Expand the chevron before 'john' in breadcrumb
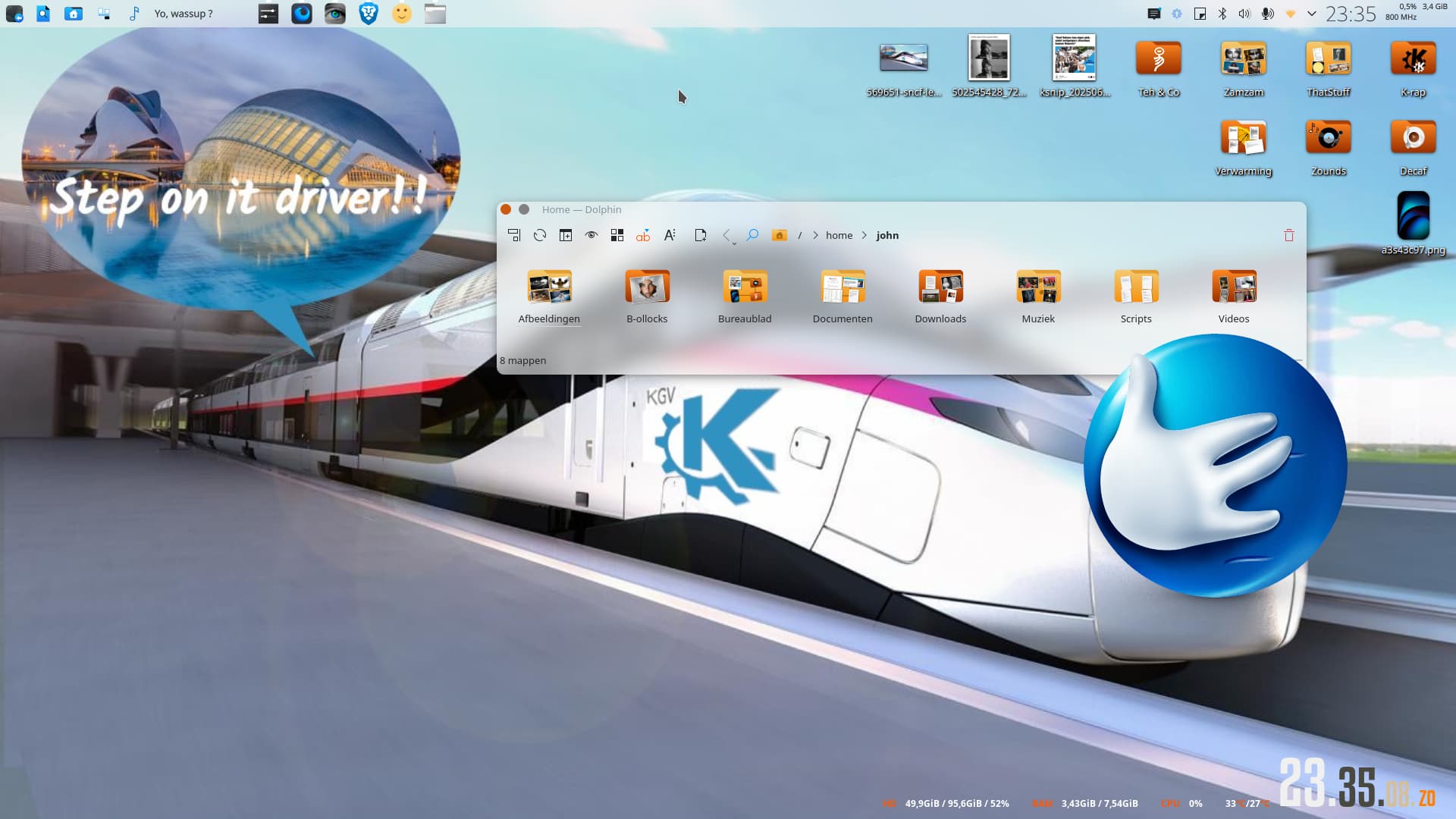Screen dimensions: 1456x819 [864, 235]
